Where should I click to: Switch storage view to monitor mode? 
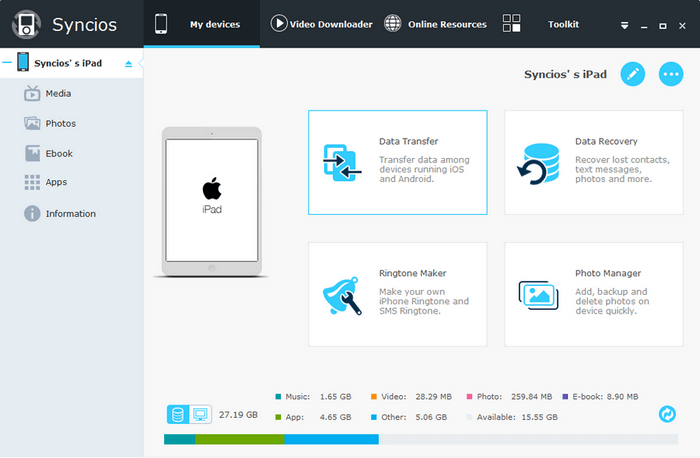coord(199,413)
